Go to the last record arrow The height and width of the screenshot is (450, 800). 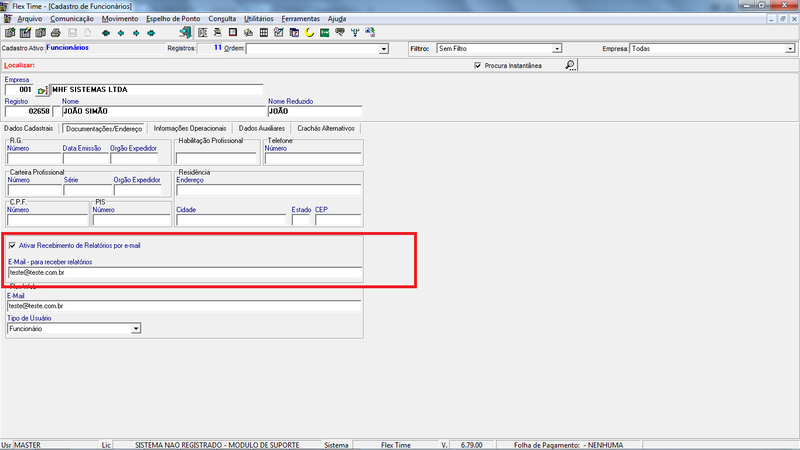(x=151, y=33)
